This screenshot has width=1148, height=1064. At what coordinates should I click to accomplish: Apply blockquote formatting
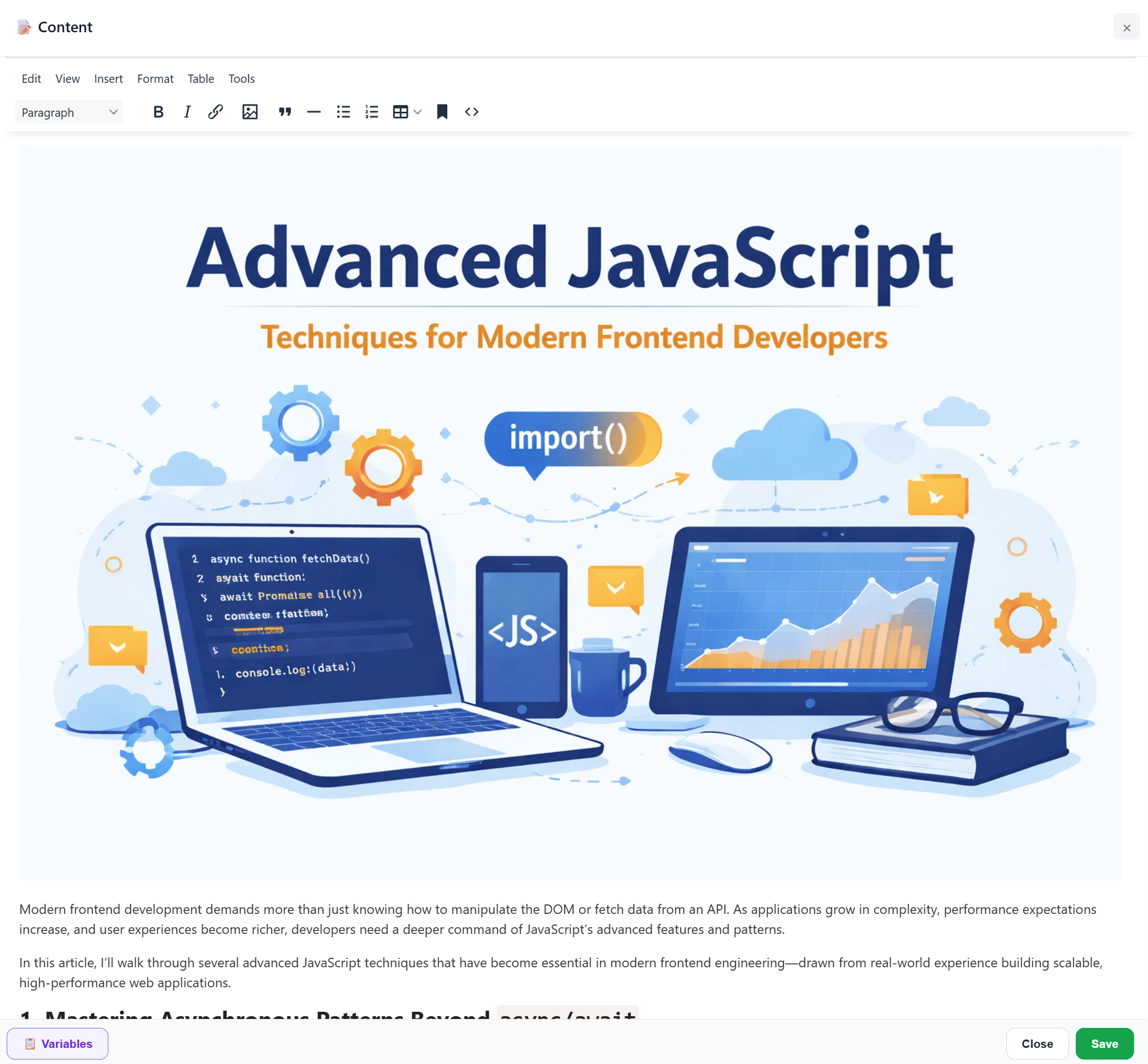click(285, 112)
